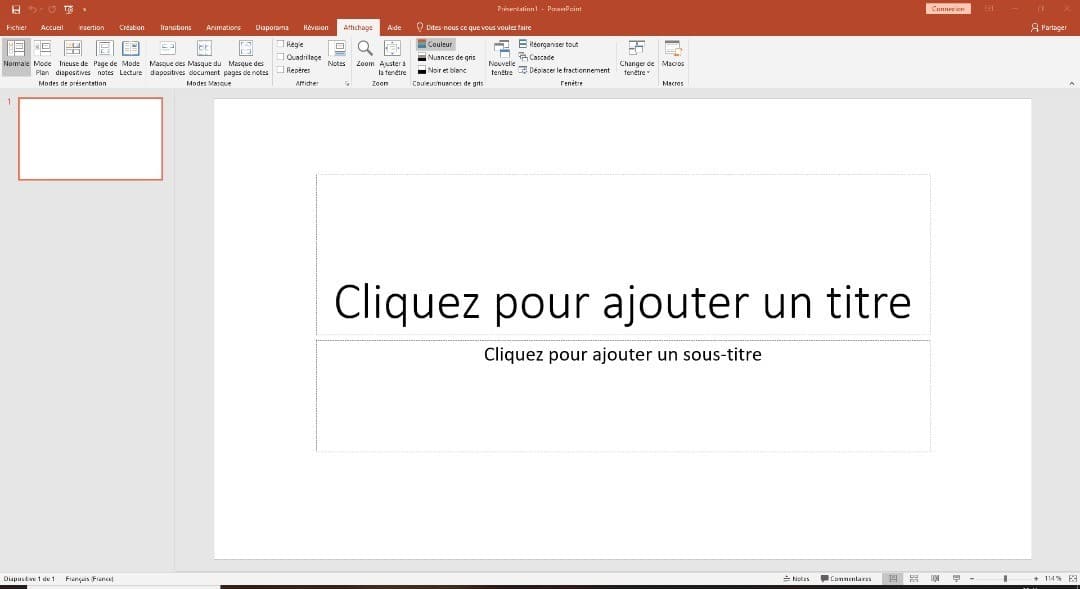
Task: Click Ajuster à la fenêtre
Action: point(391,60)
